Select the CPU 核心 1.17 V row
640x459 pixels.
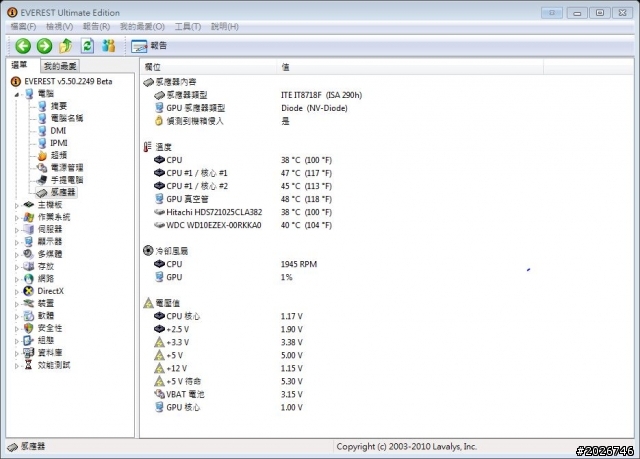229,316
